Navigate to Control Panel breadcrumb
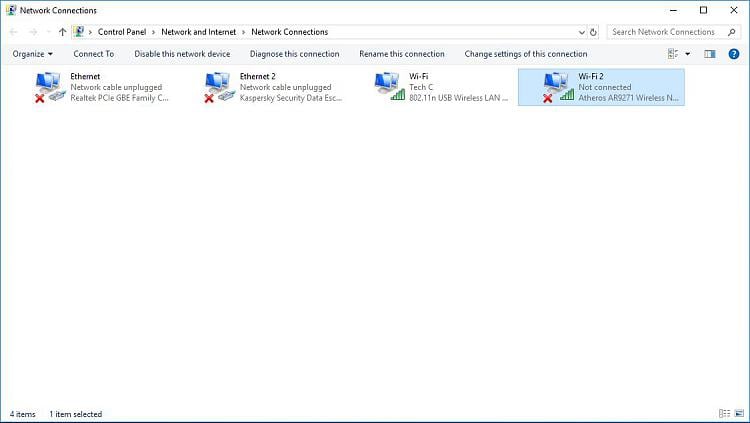This screenshot has height=423, width=750. click(x=122, y=32)
